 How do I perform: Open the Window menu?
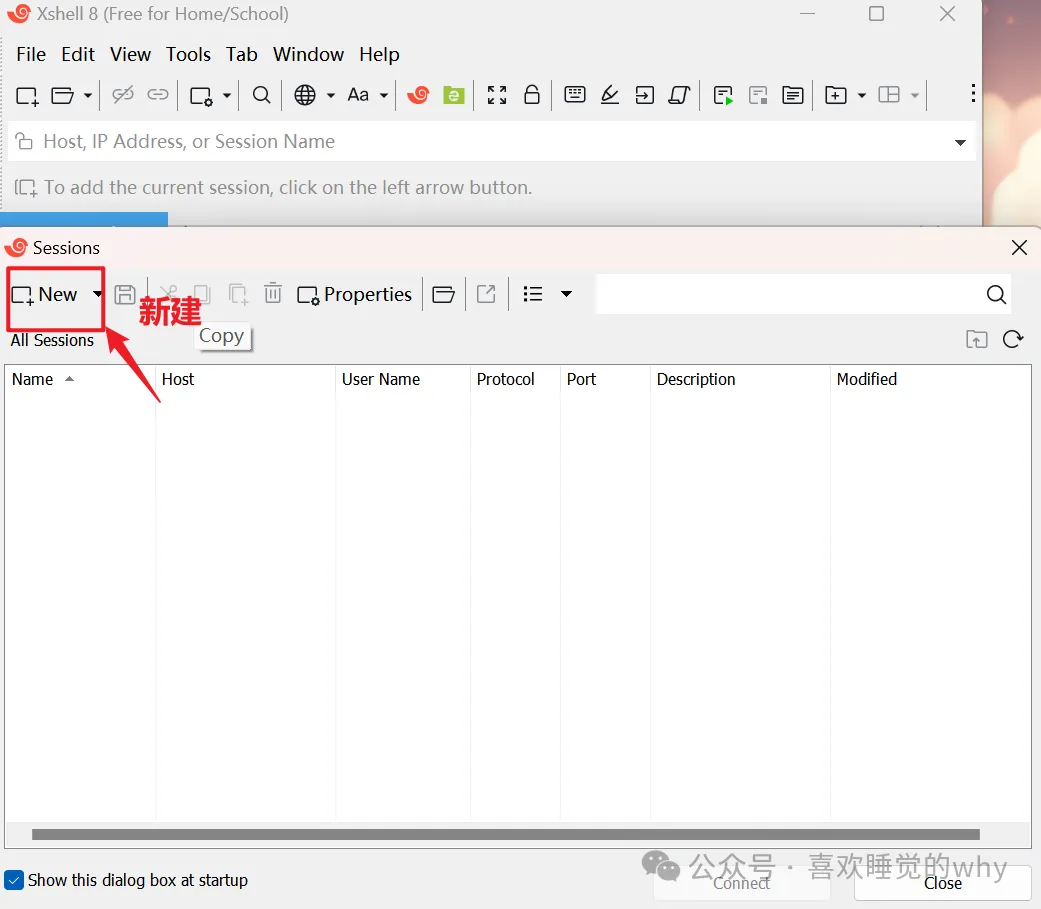coord(309,54)
